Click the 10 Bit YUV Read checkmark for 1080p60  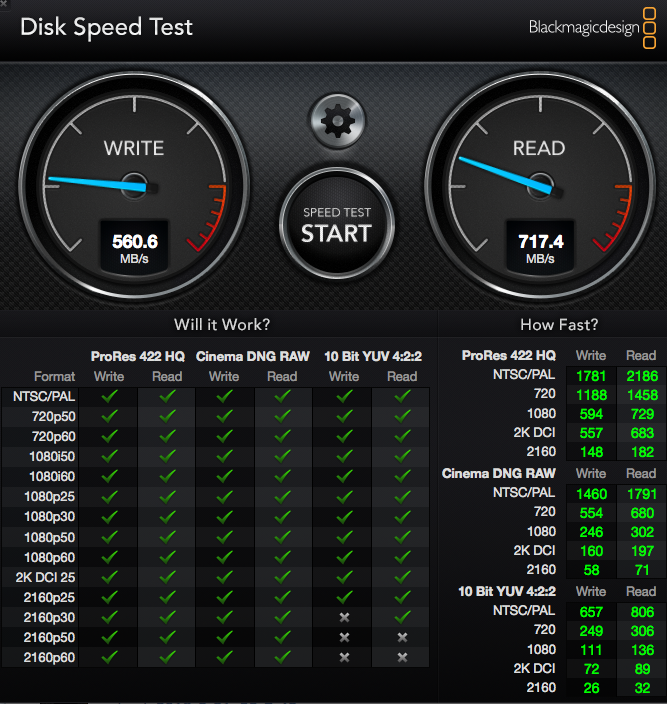coord(402,557)
